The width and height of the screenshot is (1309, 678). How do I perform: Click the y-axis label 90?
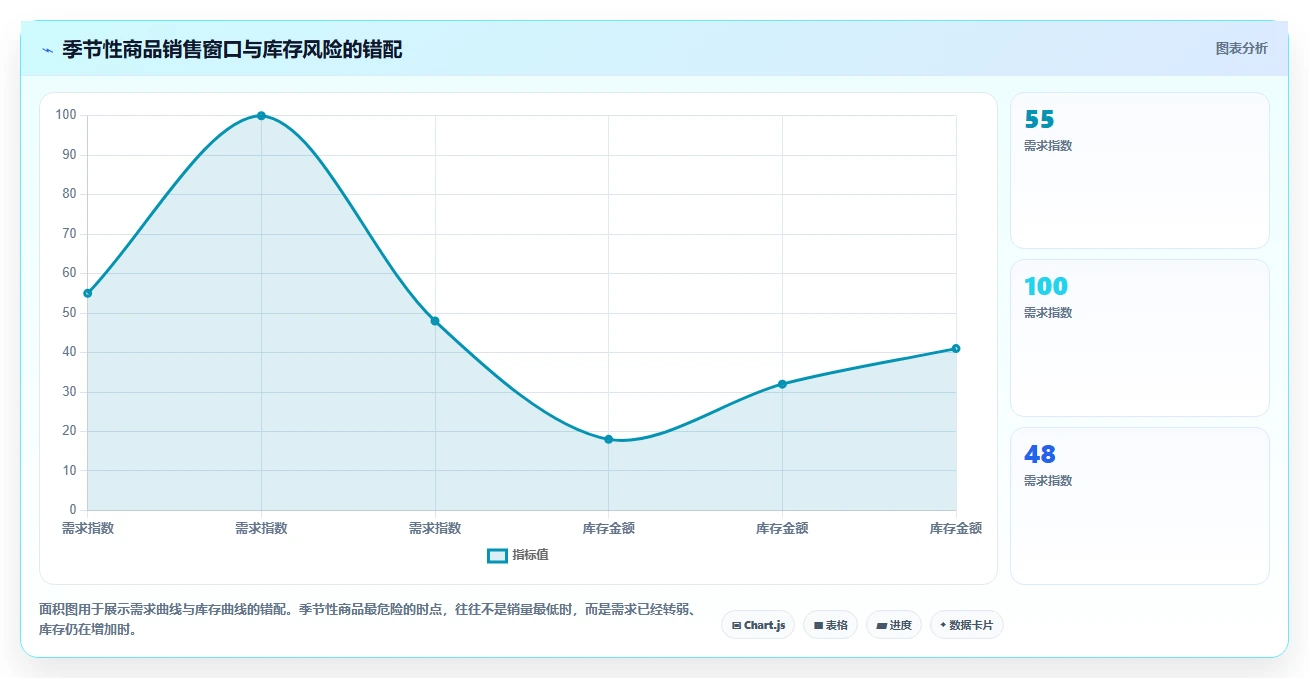pyautogui.click(x=67, y=155)
